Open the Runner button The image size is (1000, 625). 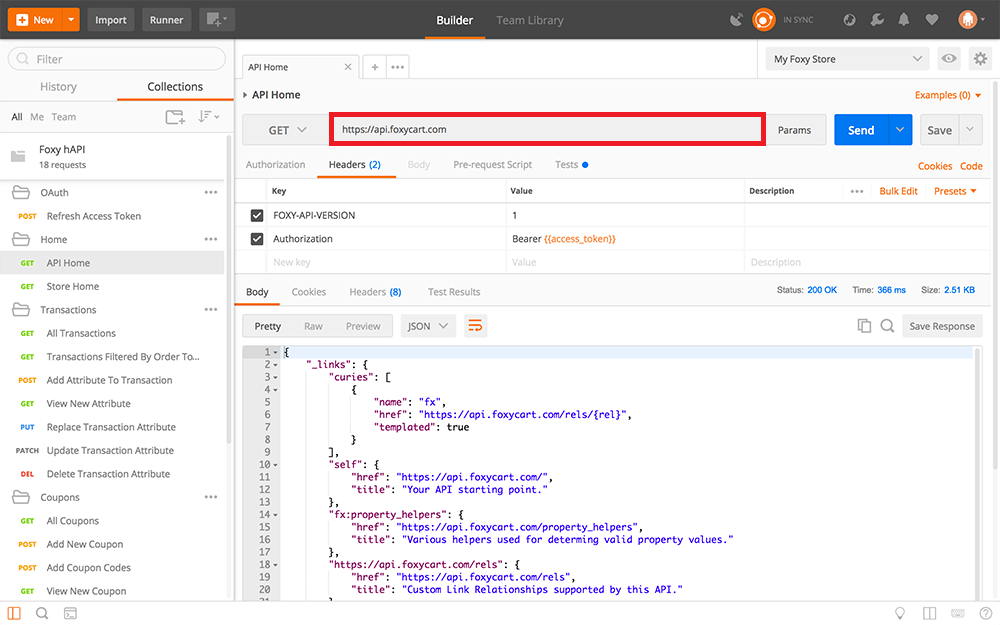pyautogui.click(x=166, y=20)
